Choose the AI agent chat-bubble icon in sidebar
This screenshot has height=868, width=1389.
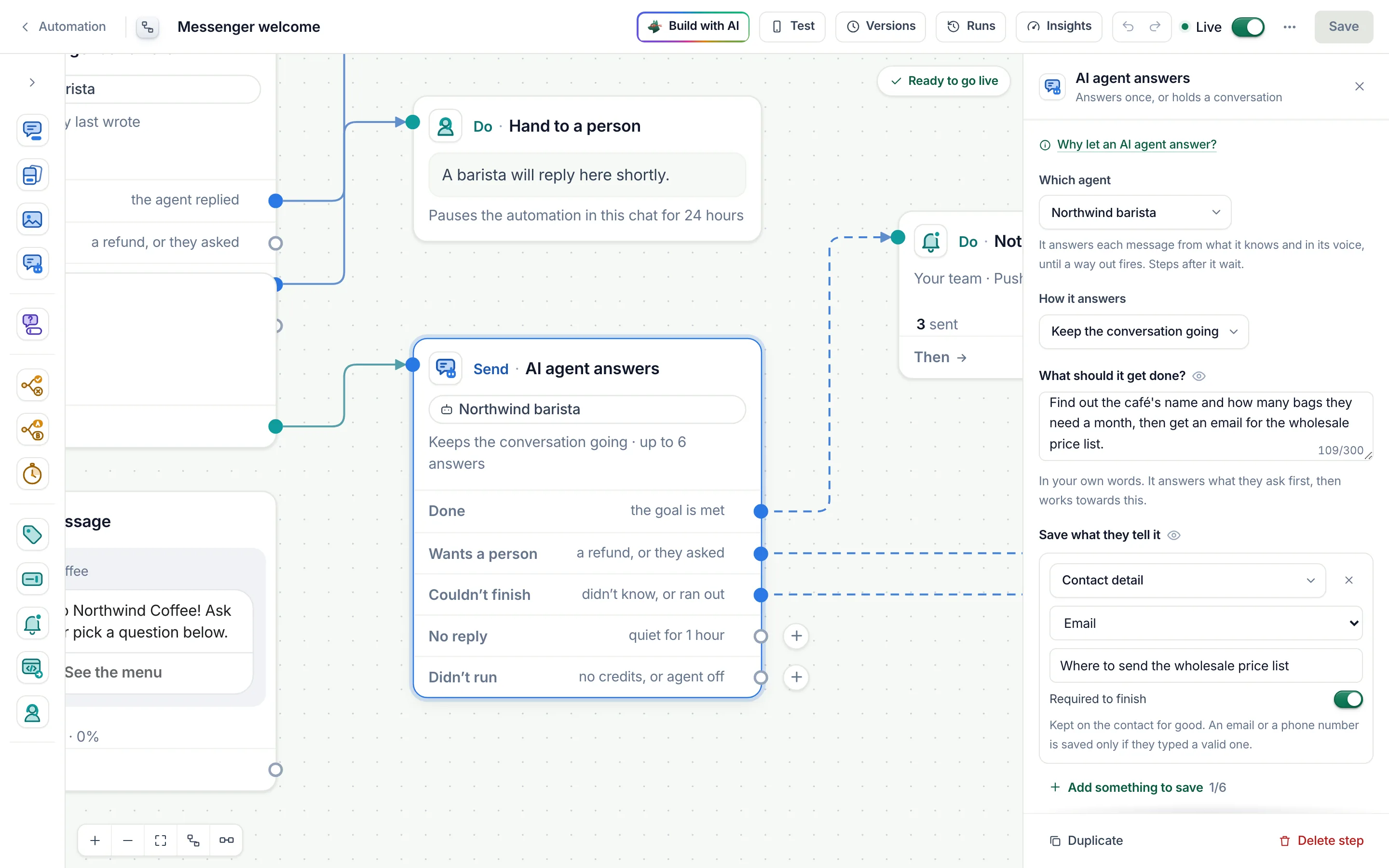click(x=32, y=264)
